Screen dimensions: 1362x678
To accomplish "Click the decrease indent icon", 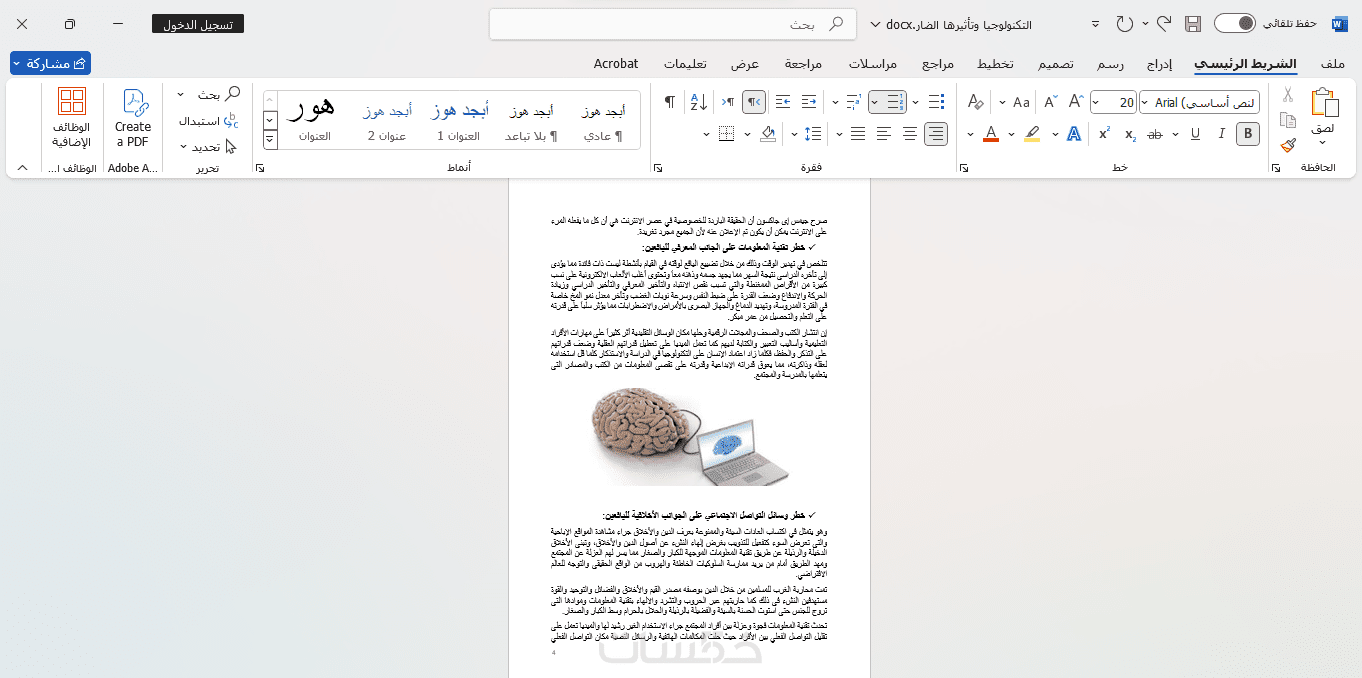I will [810, 102].
